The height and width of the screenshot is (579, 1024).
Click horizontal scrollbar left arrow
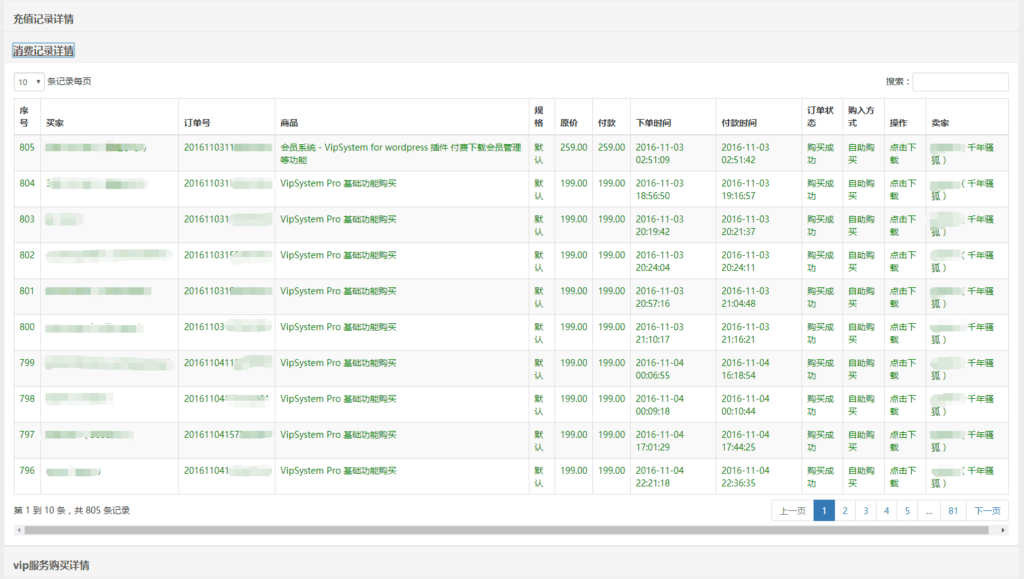pos(19,530)
